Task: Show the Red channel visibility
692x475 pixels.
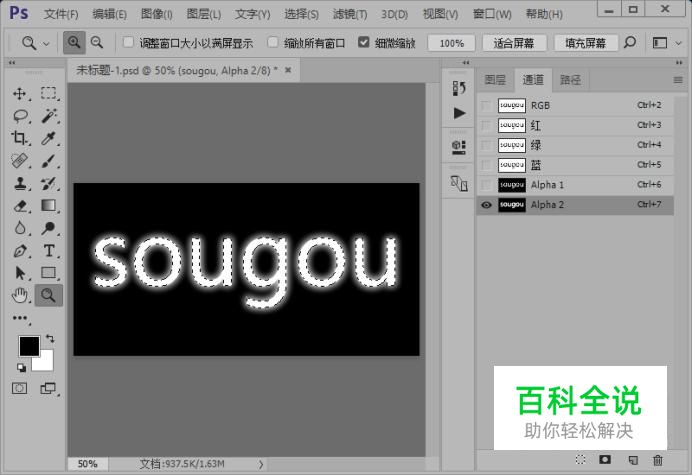Action: (x=486, y=125)
